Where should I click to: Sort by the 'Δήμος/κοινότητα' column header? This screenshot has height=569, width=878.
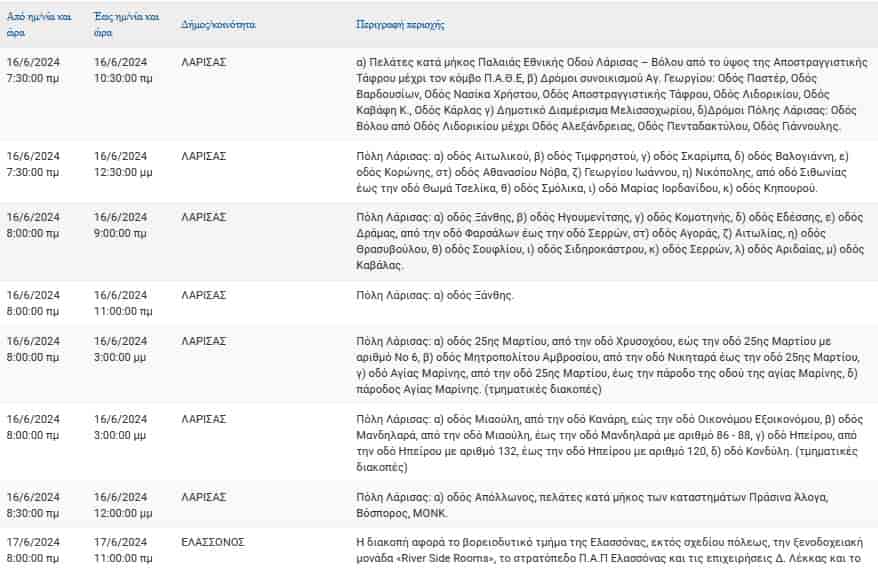217,23
